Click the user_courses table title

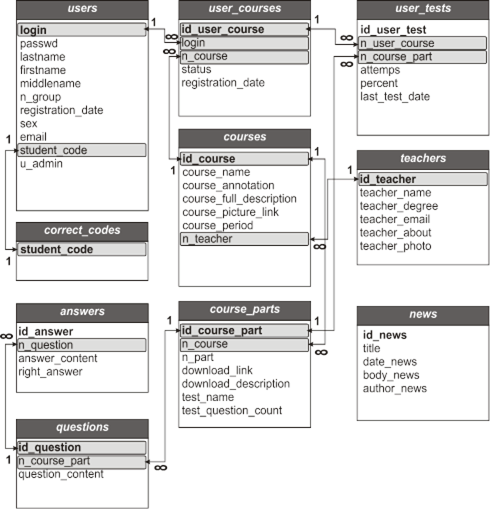(245, 9)
